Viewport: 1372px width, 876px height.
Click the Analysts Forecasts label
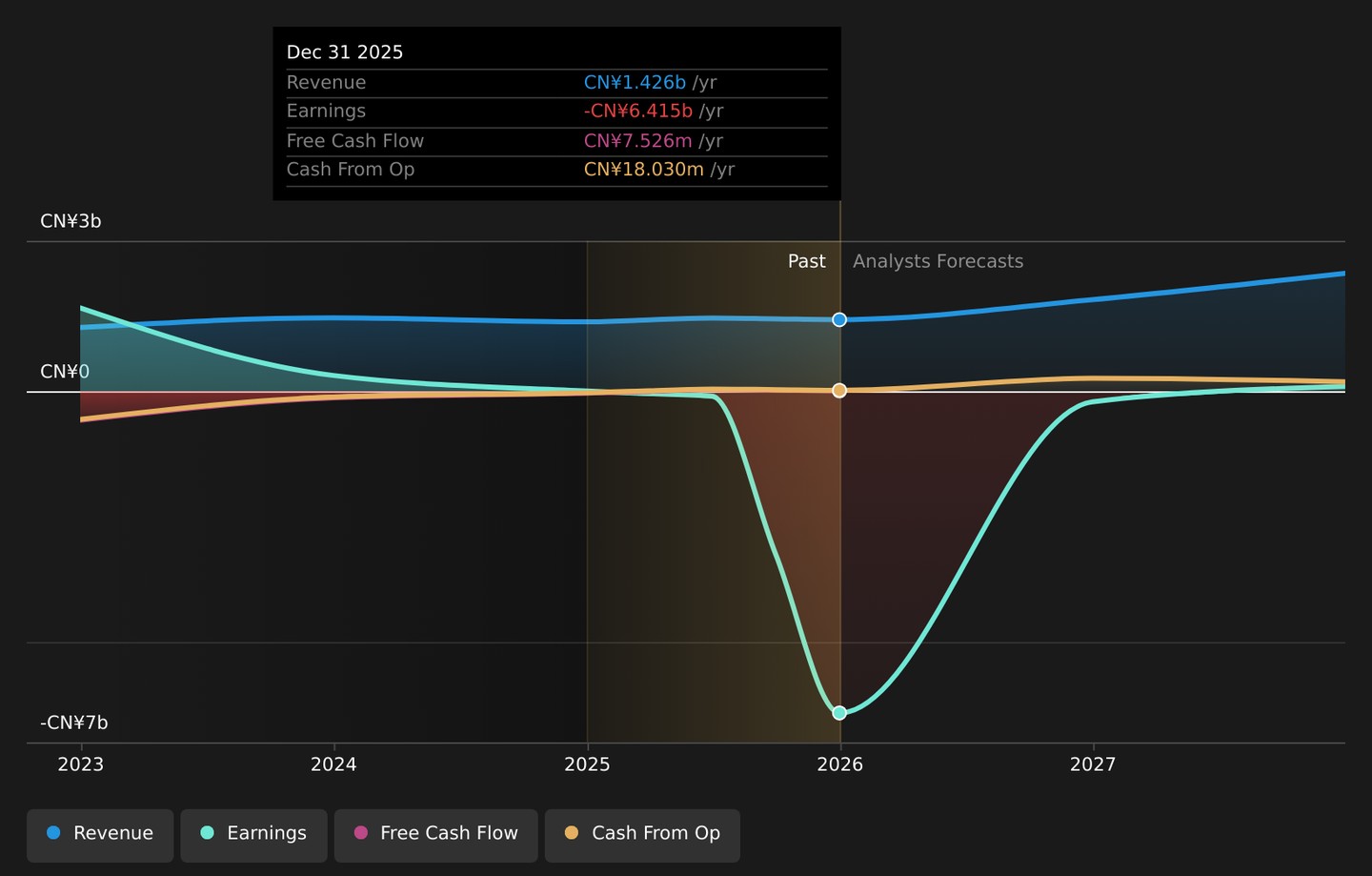[x=938, y=261]
